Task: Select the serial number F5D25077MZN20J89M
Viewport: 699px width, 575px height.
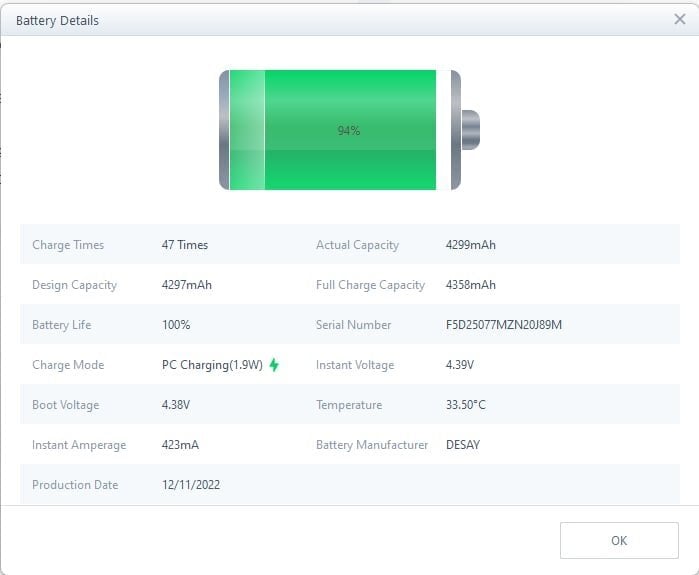Action: pyautogui.click(x=504, y=325)
